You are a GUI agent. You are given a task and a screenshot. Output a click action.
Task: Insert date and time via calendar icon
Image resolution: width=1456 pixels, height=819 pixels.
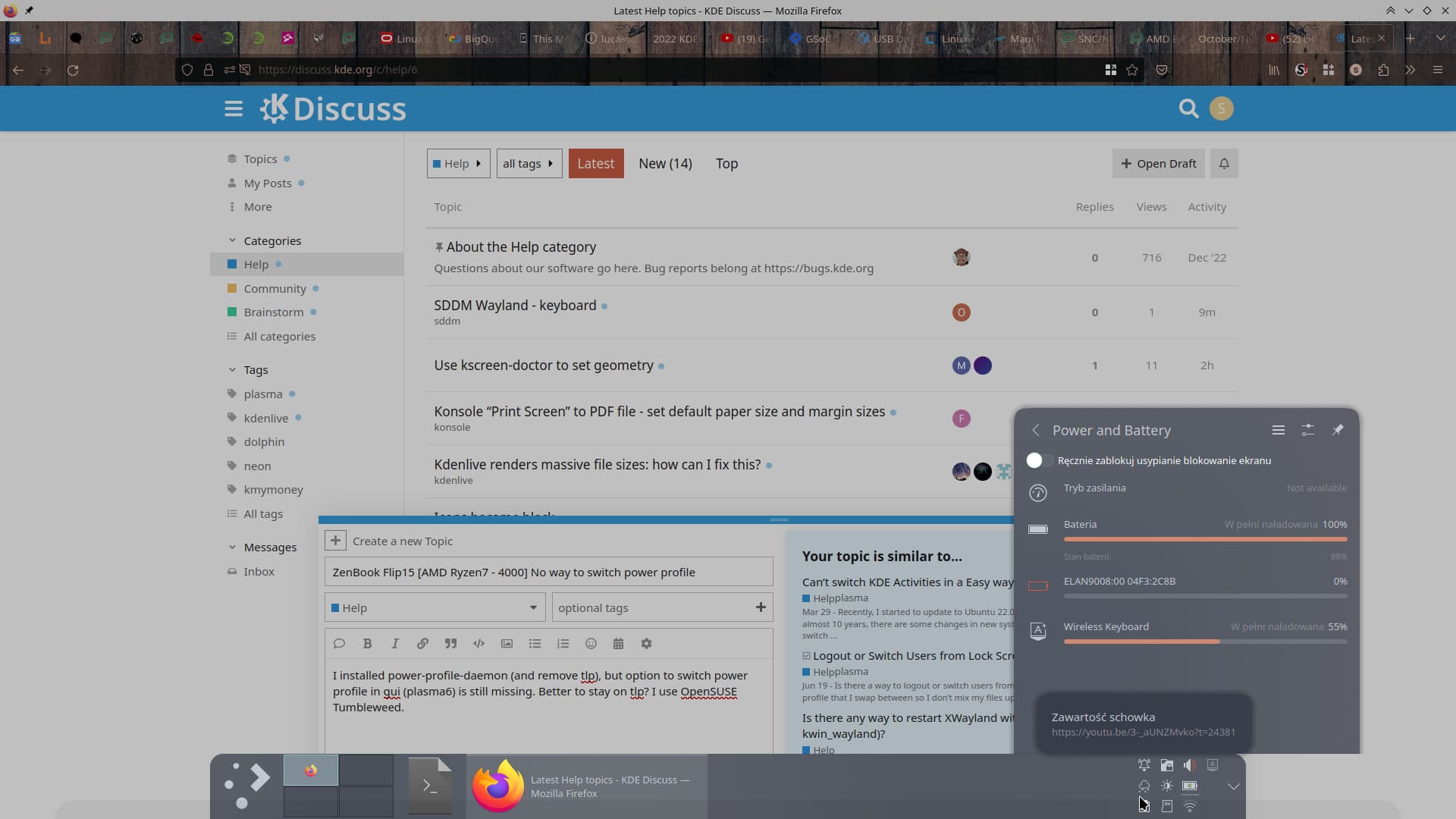click(x=618, y=643)
